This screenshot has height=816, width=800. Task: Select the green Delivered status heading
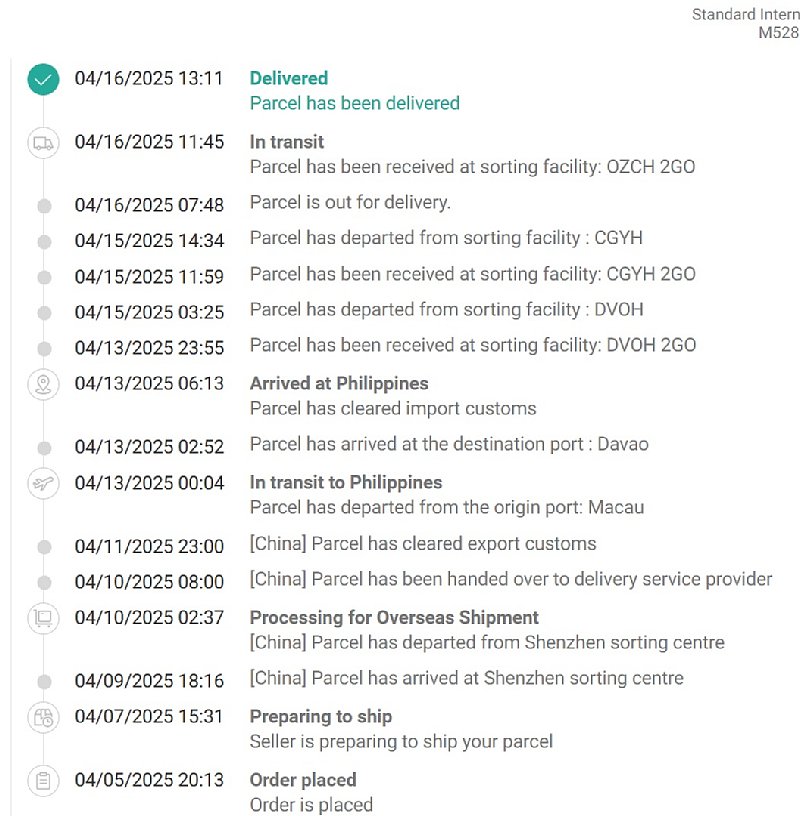pyautogui.click(x=289, y=78)
